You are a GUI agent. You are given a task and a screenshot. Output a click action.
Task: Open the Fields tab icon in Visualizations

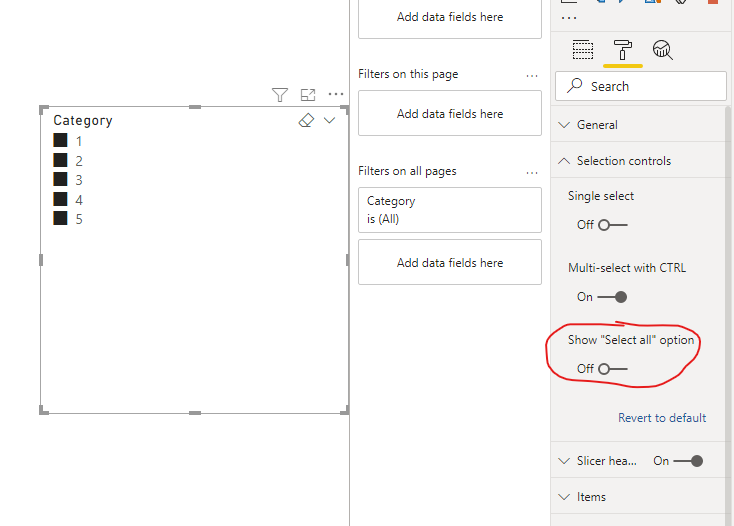click(x=583, y=50)
